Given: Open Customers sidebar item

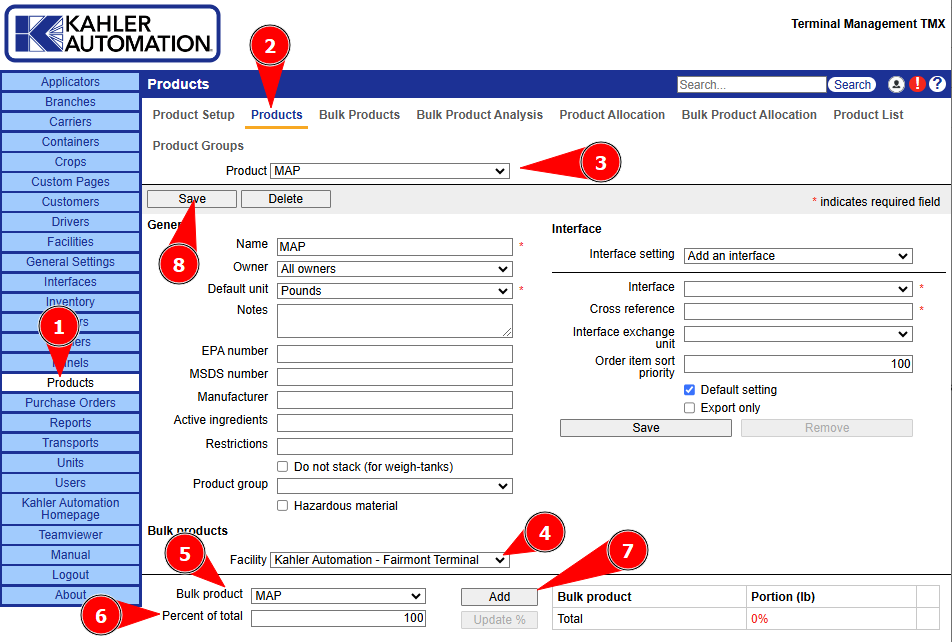Looking at the screenshot, I should tap(70, 202).
